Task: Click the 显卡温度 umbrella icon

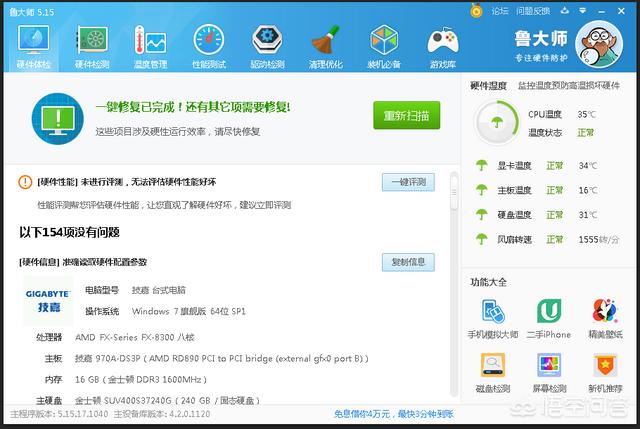Action: click(482, 165)
